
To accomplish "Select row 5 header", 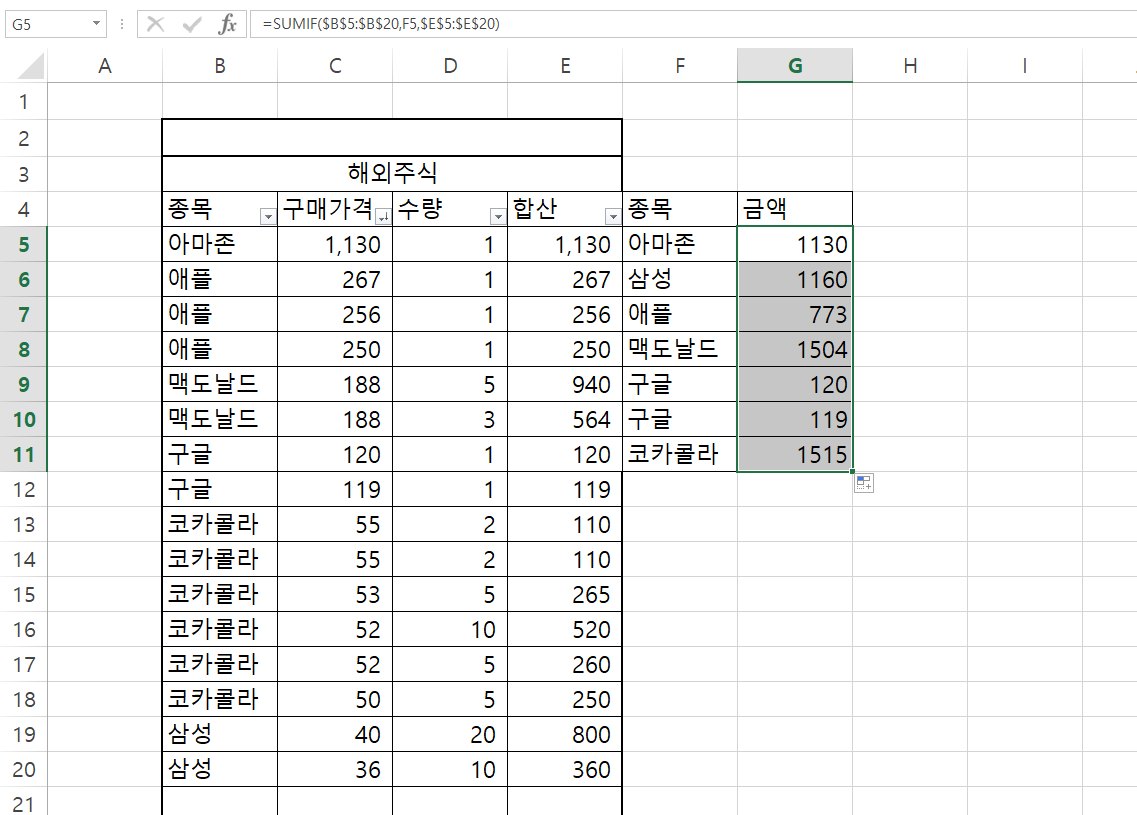I will point(24,244).
